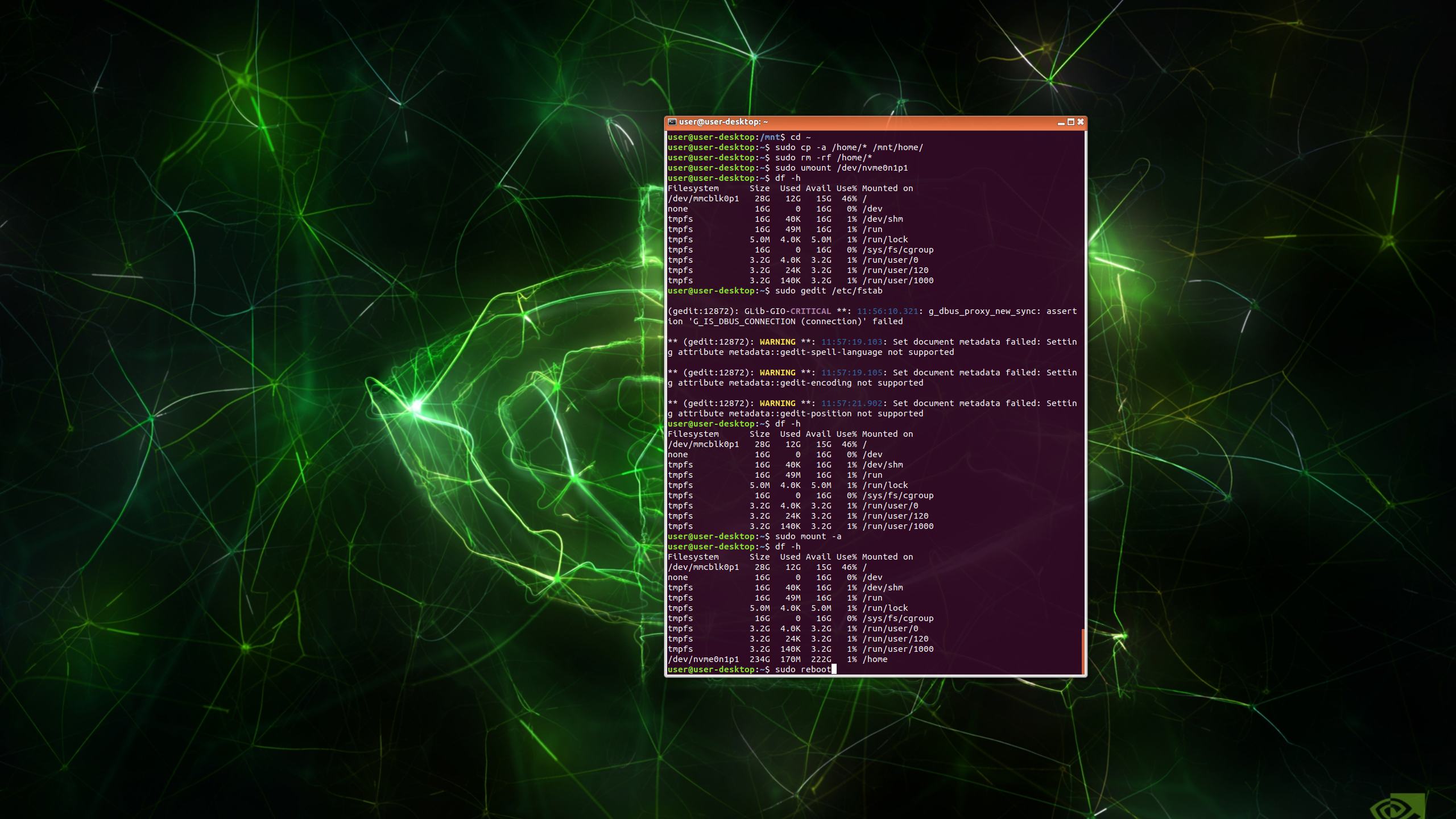The width and height of the screenshot is (1456, 819).
Task: Click the timestamp '11:56:10.321'
Action: tap(887, 311)
